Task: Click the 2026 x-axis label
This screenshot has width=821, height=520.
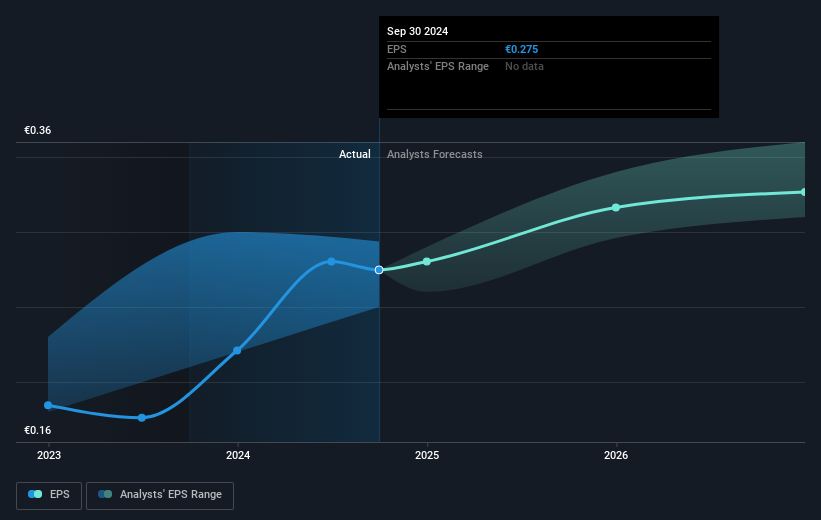Action: click(x=616, y=455)
